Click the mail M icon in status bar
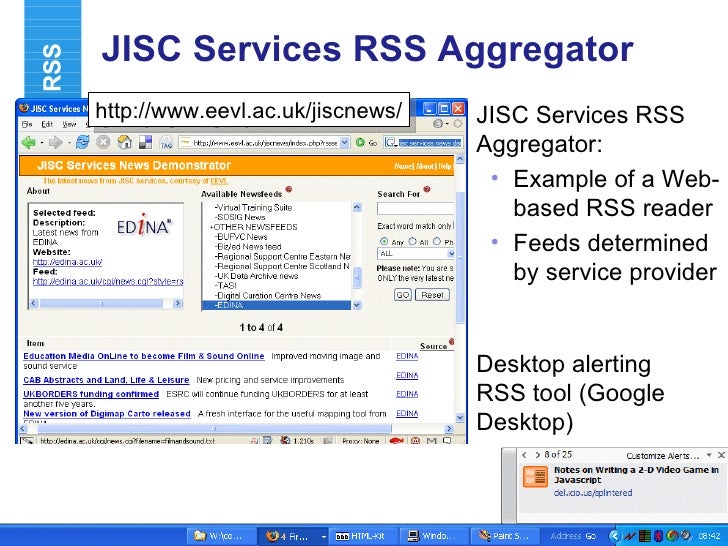Image resolution: width=728 pixels, height=546 pixels. click(431, 440)
